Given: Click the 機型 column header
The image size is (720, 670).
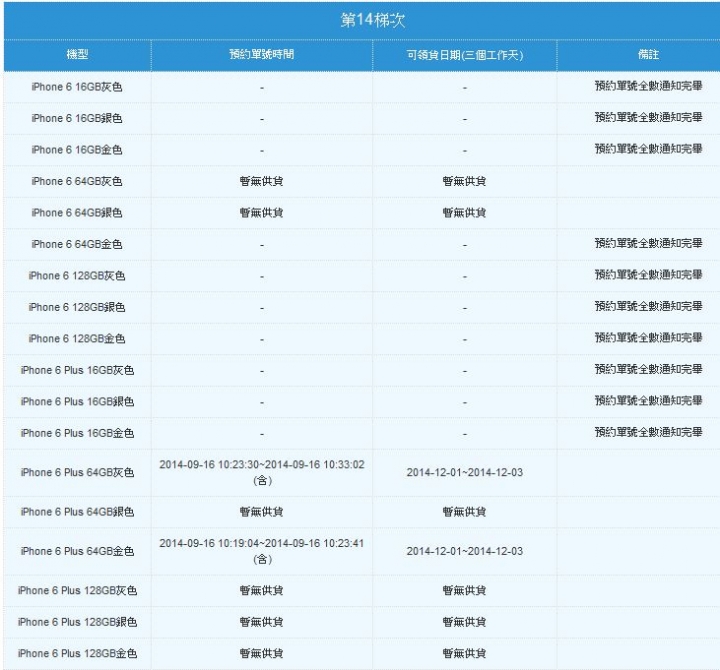Looking at the screenshot, I should pyautogui.click(x=77, y=54).
